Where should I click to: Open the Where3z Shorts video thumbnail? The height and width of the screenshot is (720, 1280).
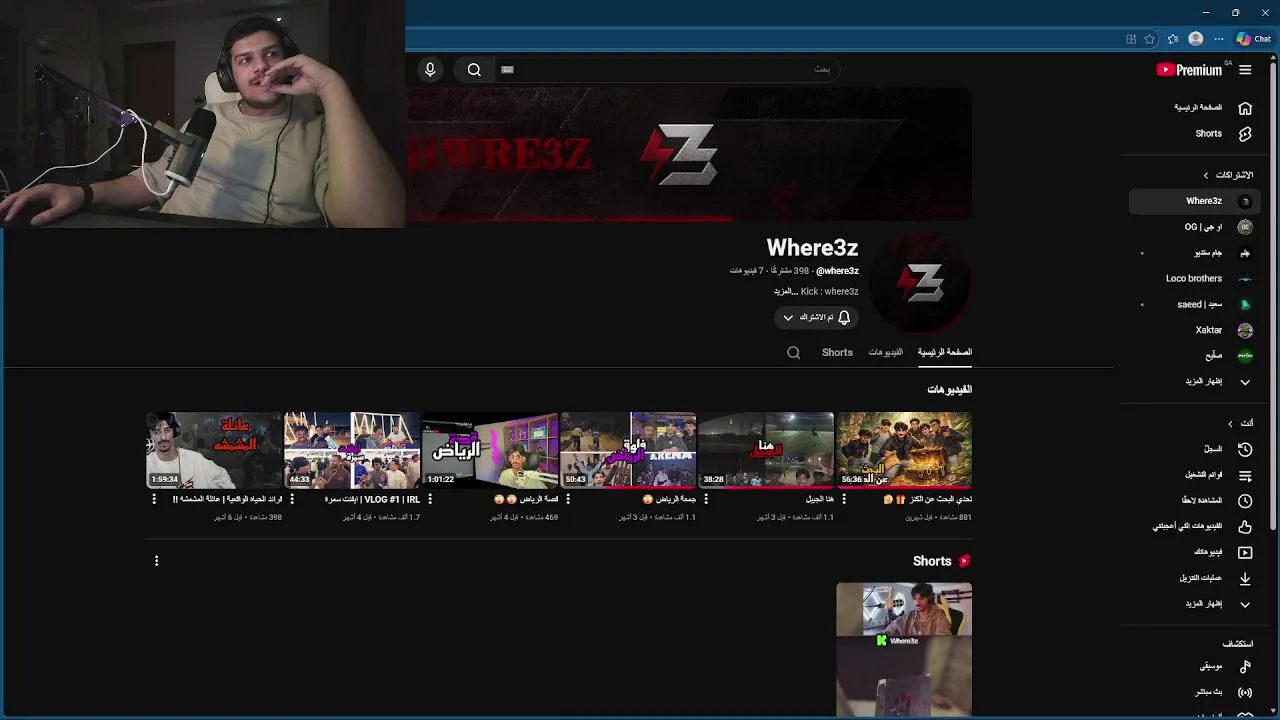coord(904,650)
